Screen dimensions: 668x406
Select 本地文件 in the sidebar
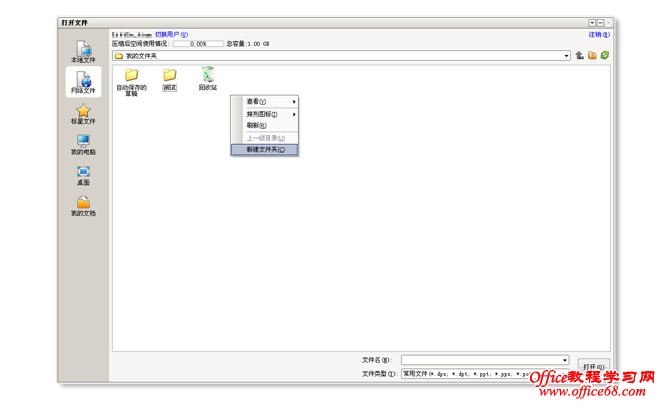(83, 51)
